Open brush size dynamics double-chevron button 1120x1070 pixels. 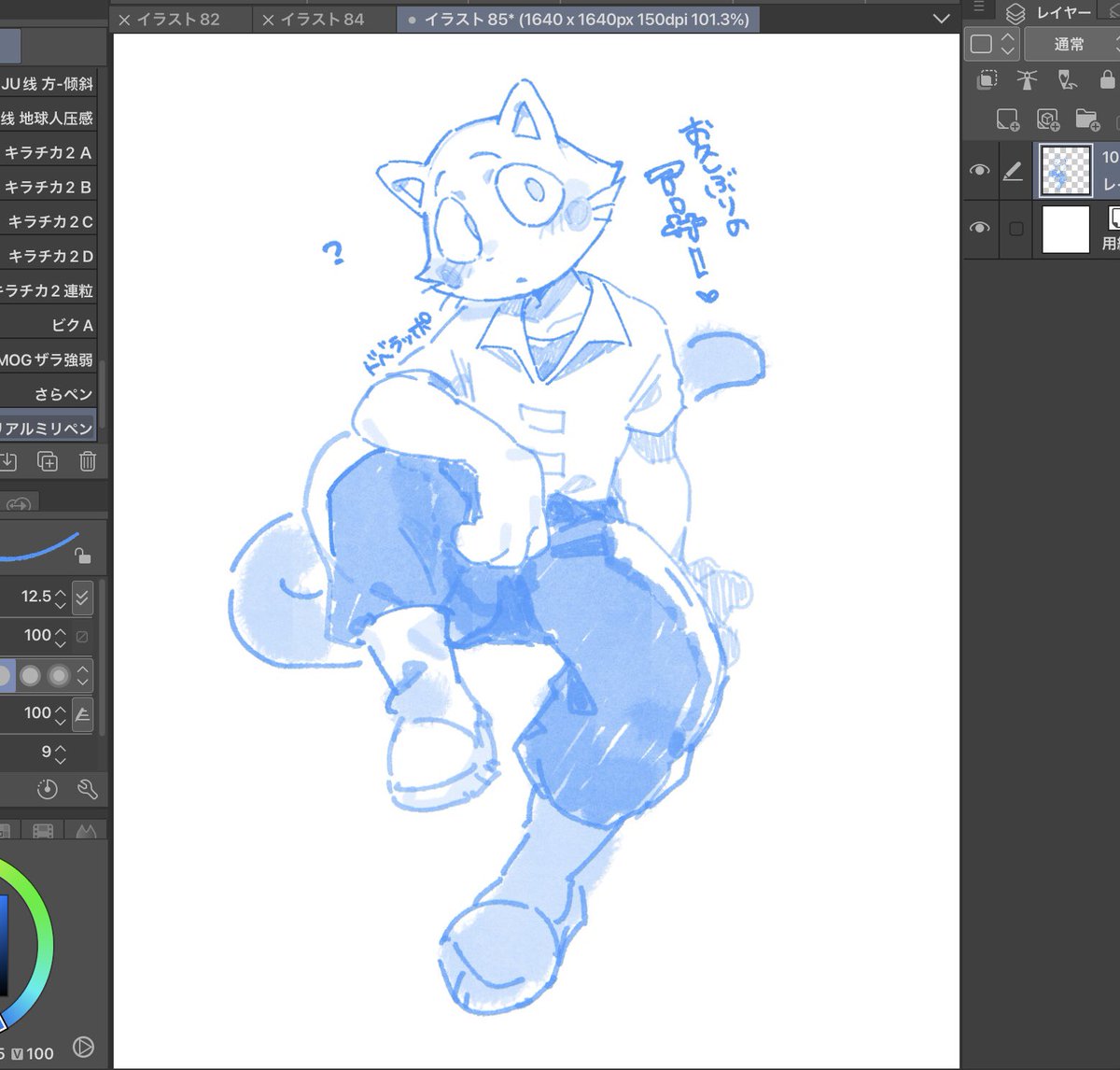click(x=82, y=598)
